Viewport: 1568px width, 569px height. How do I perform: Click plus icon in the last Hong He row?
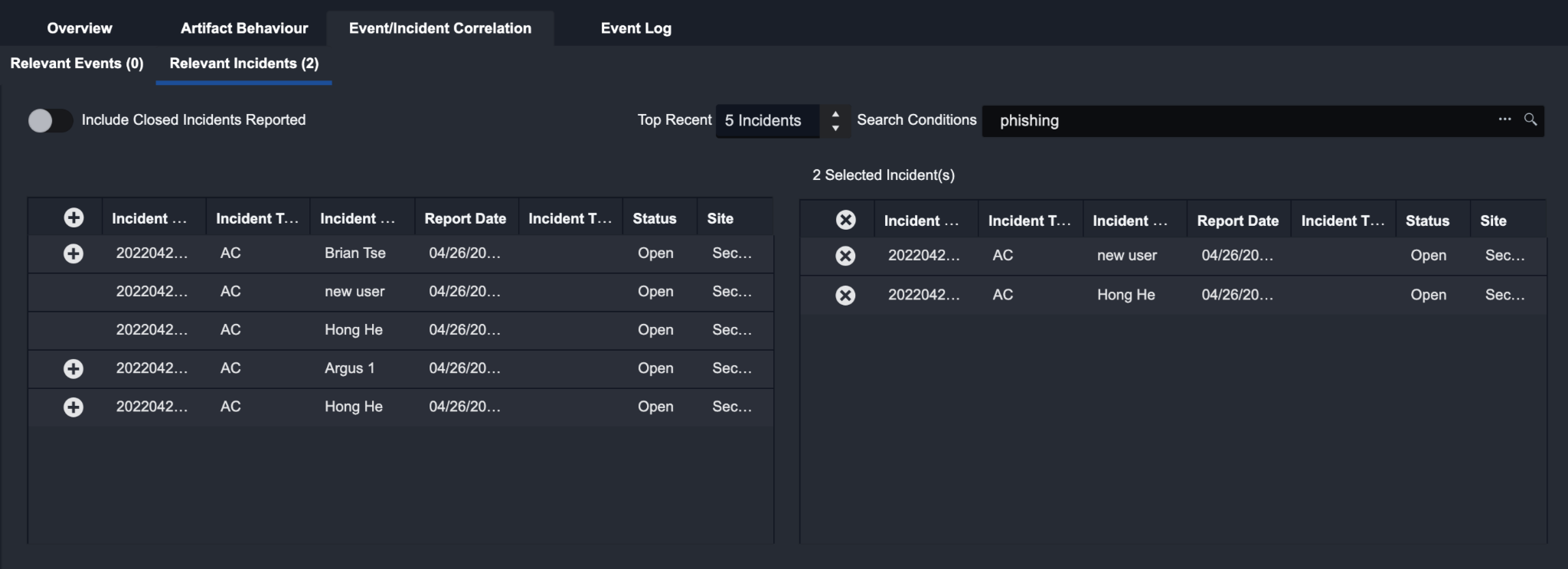(73, 407)
